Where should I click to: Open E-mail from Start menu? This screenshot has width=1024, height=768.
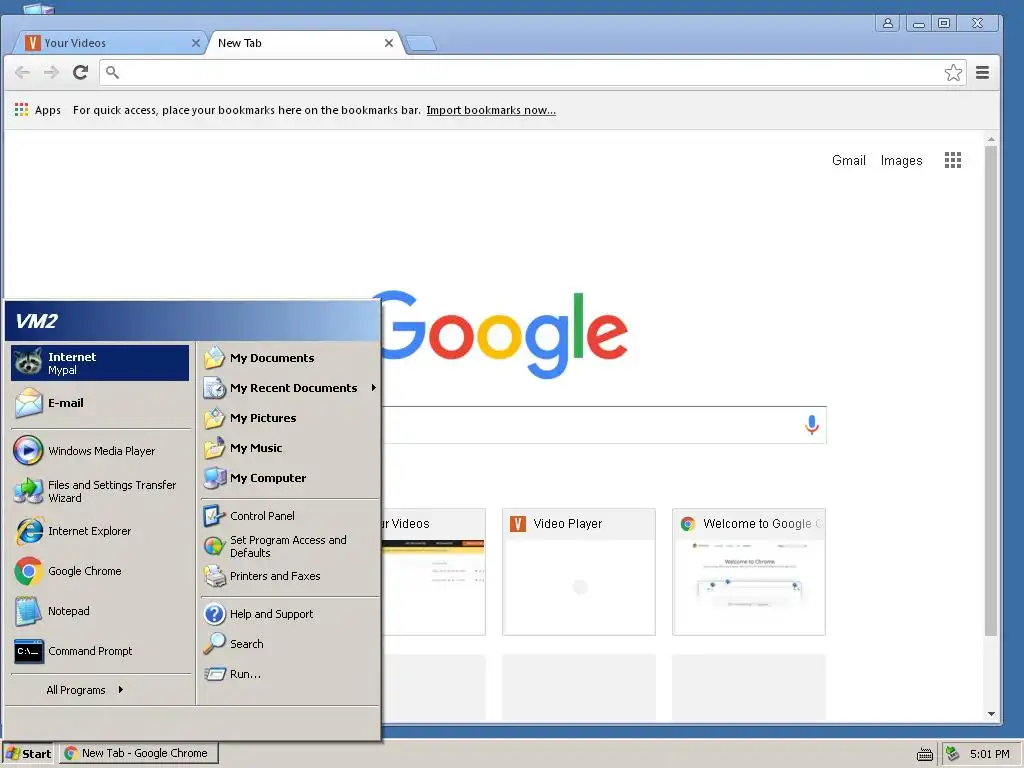(x=100, y=403)
